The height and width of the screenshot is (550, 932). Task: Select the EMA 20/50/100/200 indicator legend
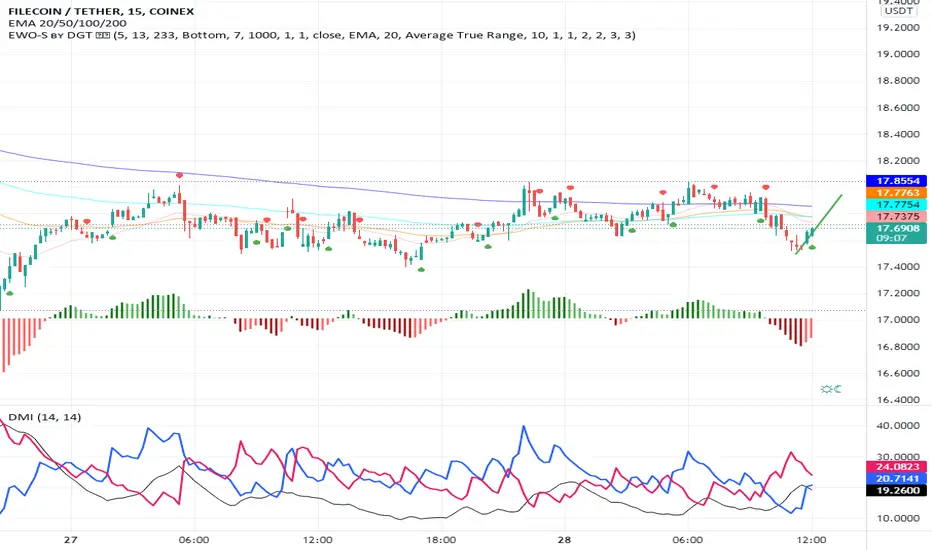(x=67, y=23)
